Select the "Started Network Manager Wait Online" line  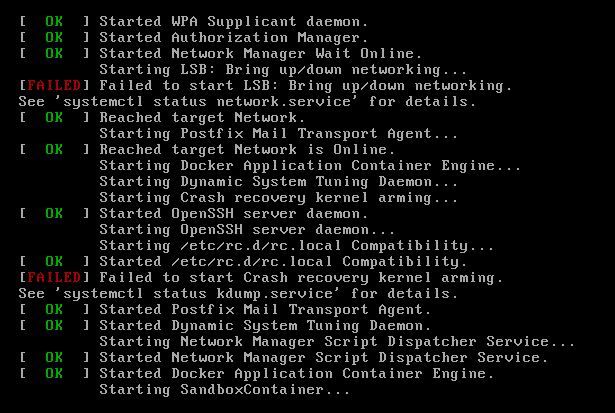(260, 53)
